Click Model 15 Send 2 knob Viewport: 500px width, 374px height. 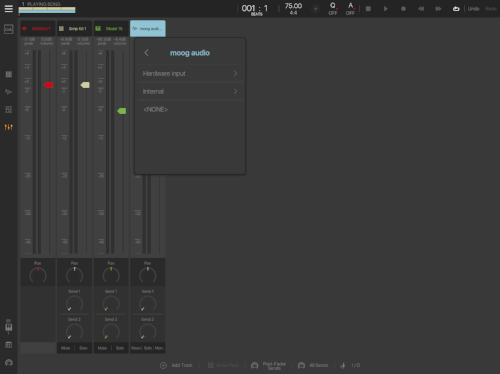point(111,332)
